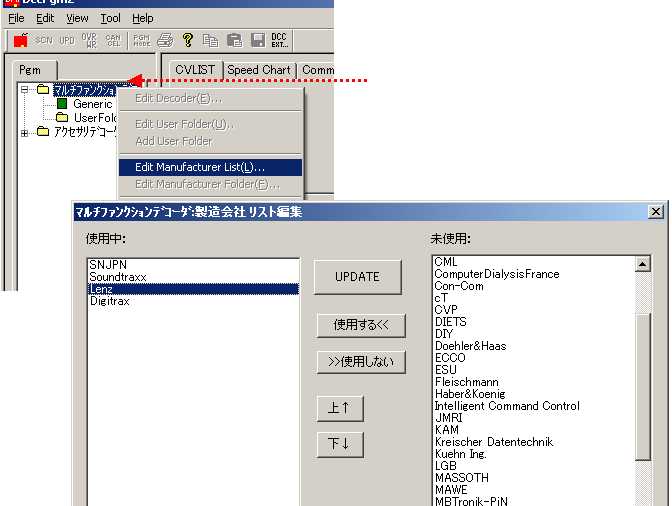Viewport: 672px width, 506px height.
Task: Click the DCC EXT toolbar icon
Action: [x=279, y=40]
